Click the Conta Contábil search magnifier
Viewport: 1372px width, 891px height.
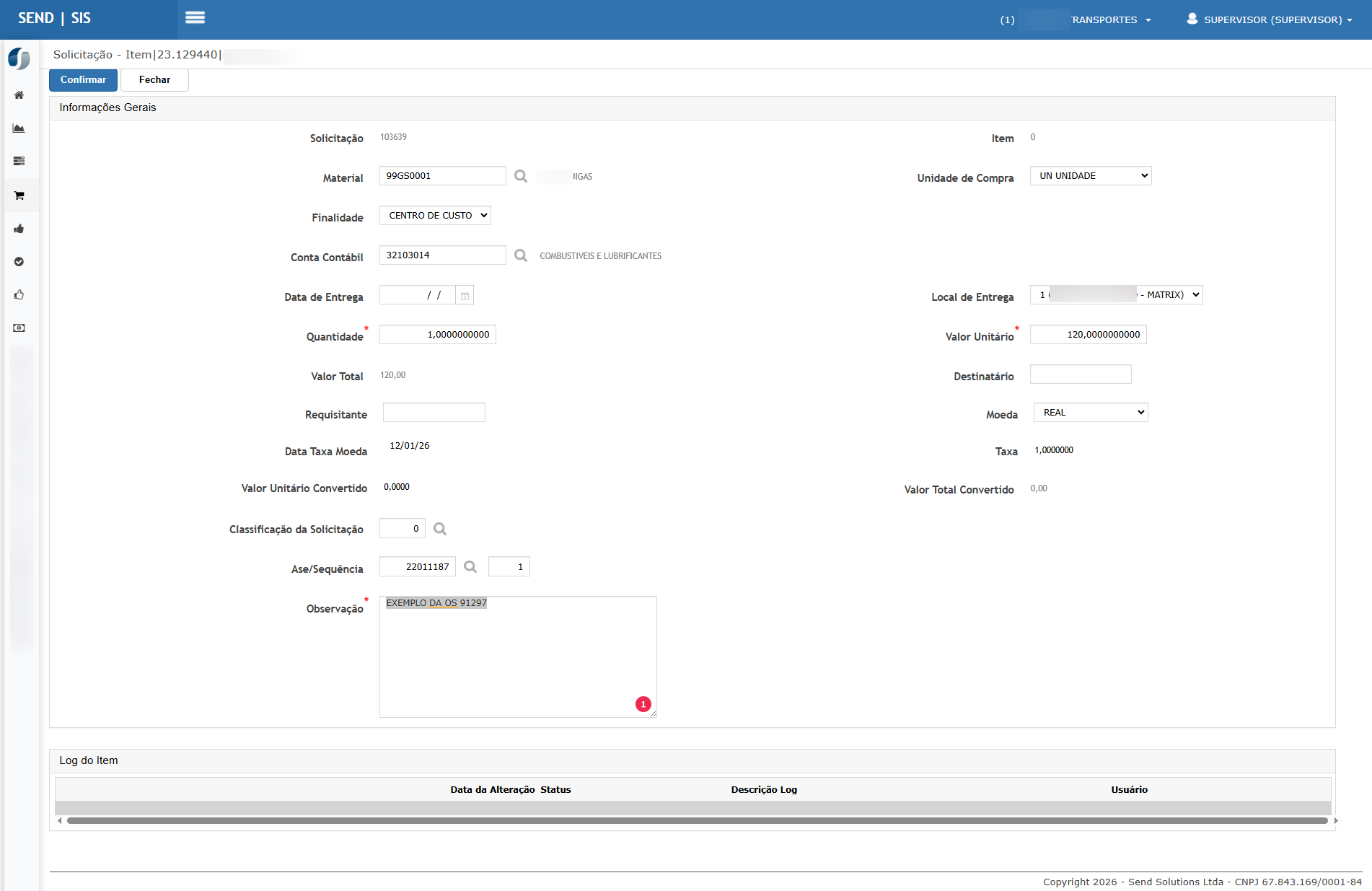click(x=521, y=255)
